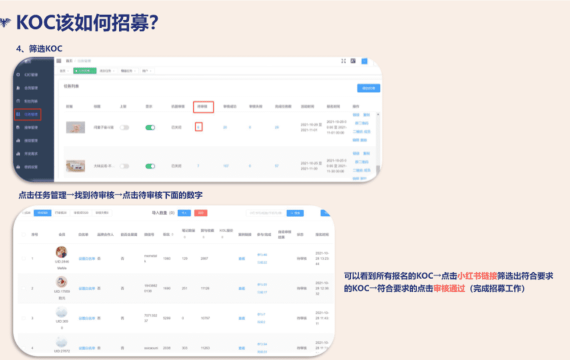
Task: Sort by the 获赞收藏 column header arrow
Action: 203,237
